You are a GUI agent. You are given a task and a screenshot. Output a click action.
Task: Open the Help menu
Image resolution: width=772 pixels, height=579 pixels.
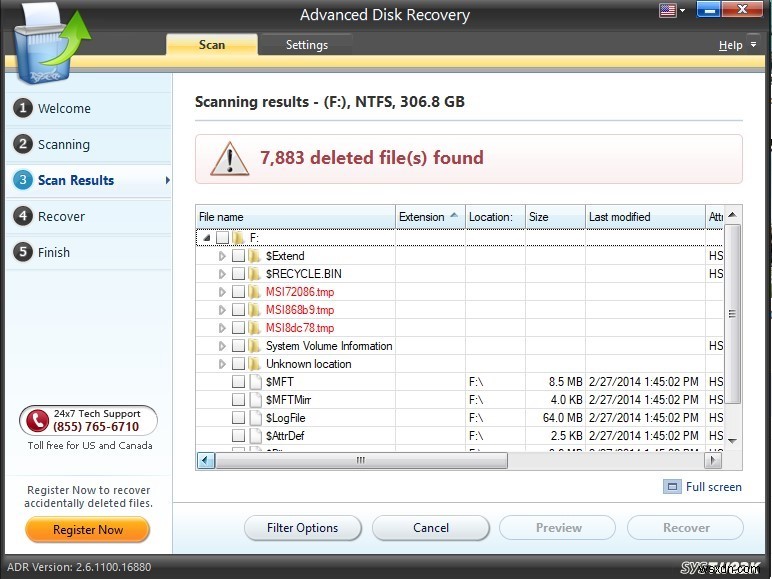point(731,45)
